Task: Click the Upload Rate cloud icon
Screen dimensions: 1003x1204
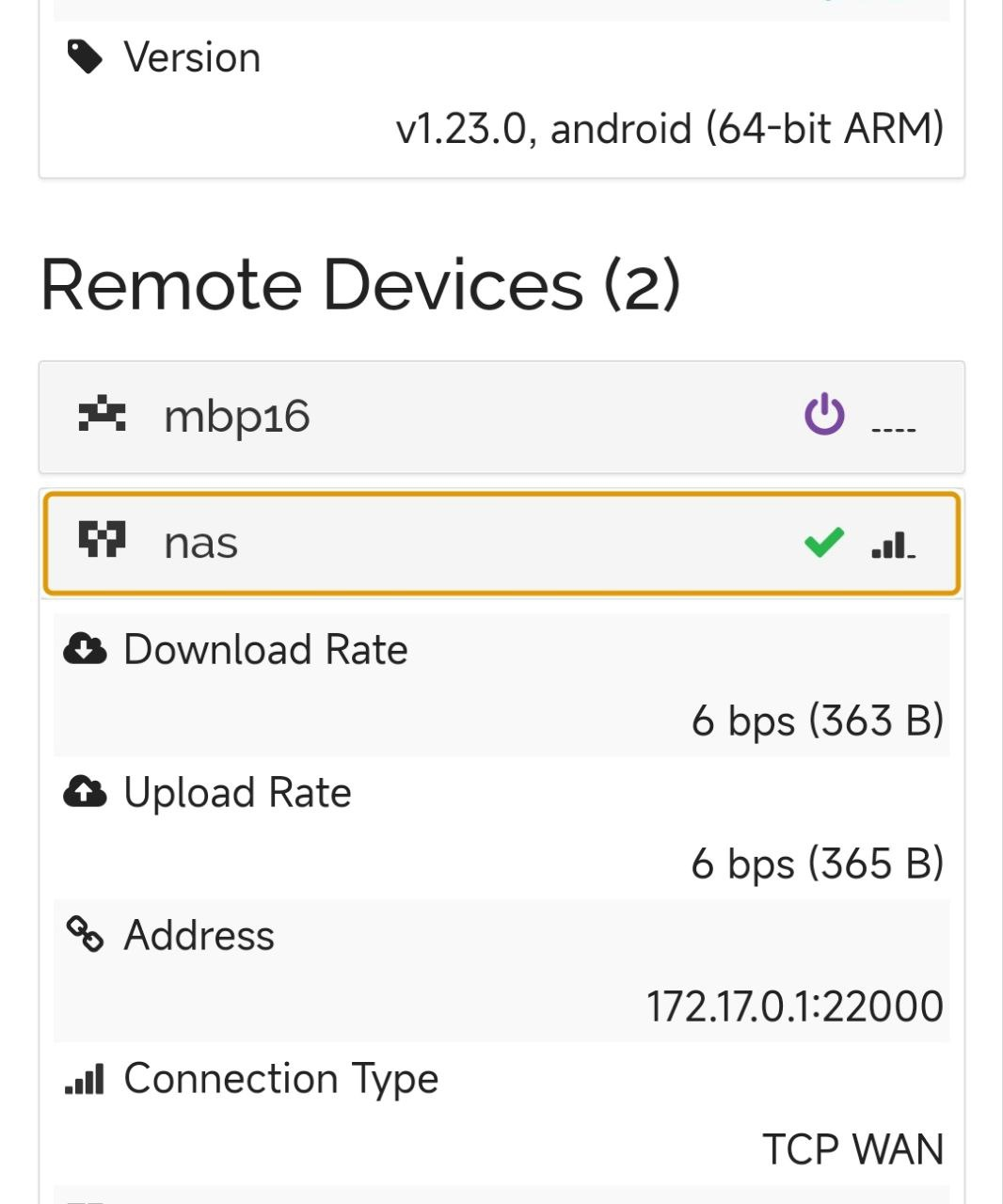Action: point(85,792)
